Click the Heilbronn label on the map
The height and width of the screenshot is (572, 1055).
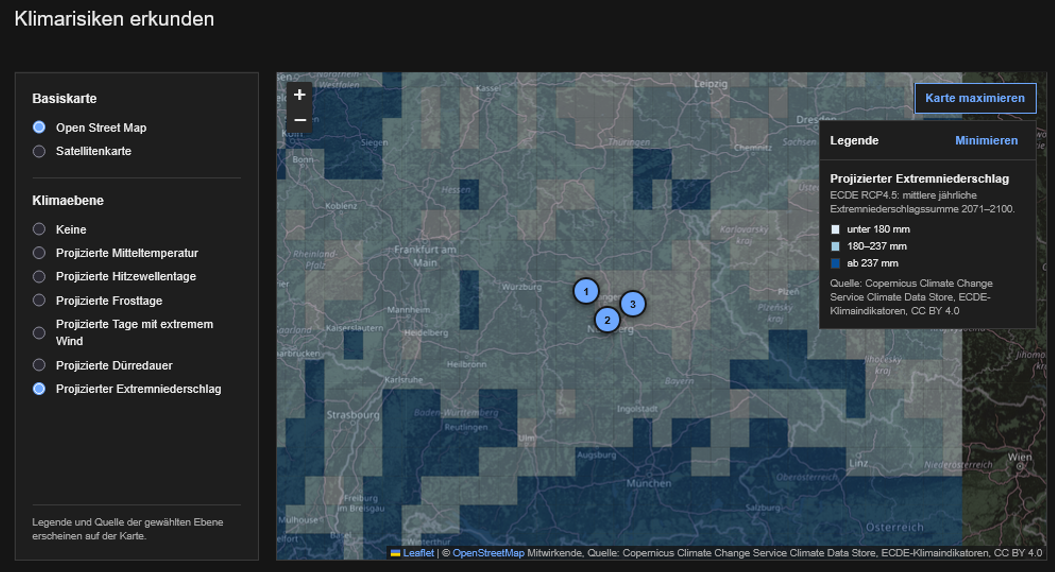pos(466,364)
